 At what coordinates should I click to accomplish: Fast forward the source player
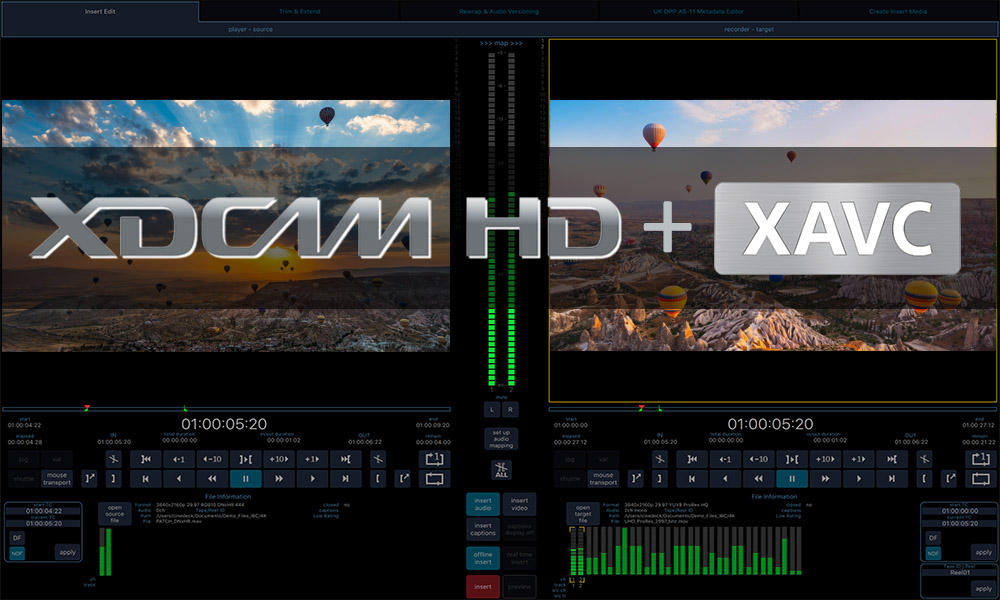point(279,478)
